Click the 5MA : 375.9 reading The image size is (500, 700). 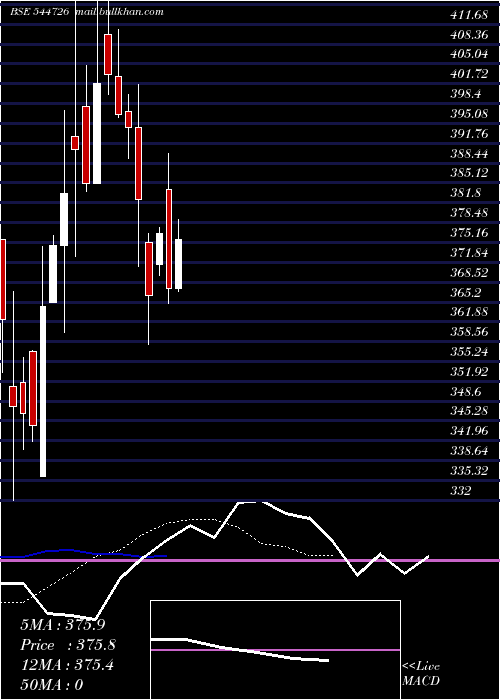pyautogui.click(x=63, y=625)
